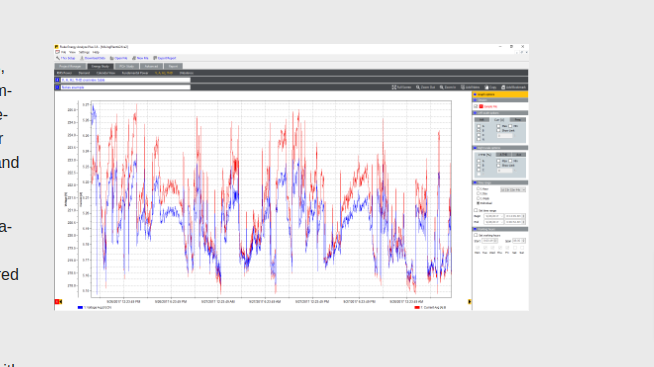Toggle the Set time range checkbox
The width and height of the screenshot is (654, 367).
point(476,211)
